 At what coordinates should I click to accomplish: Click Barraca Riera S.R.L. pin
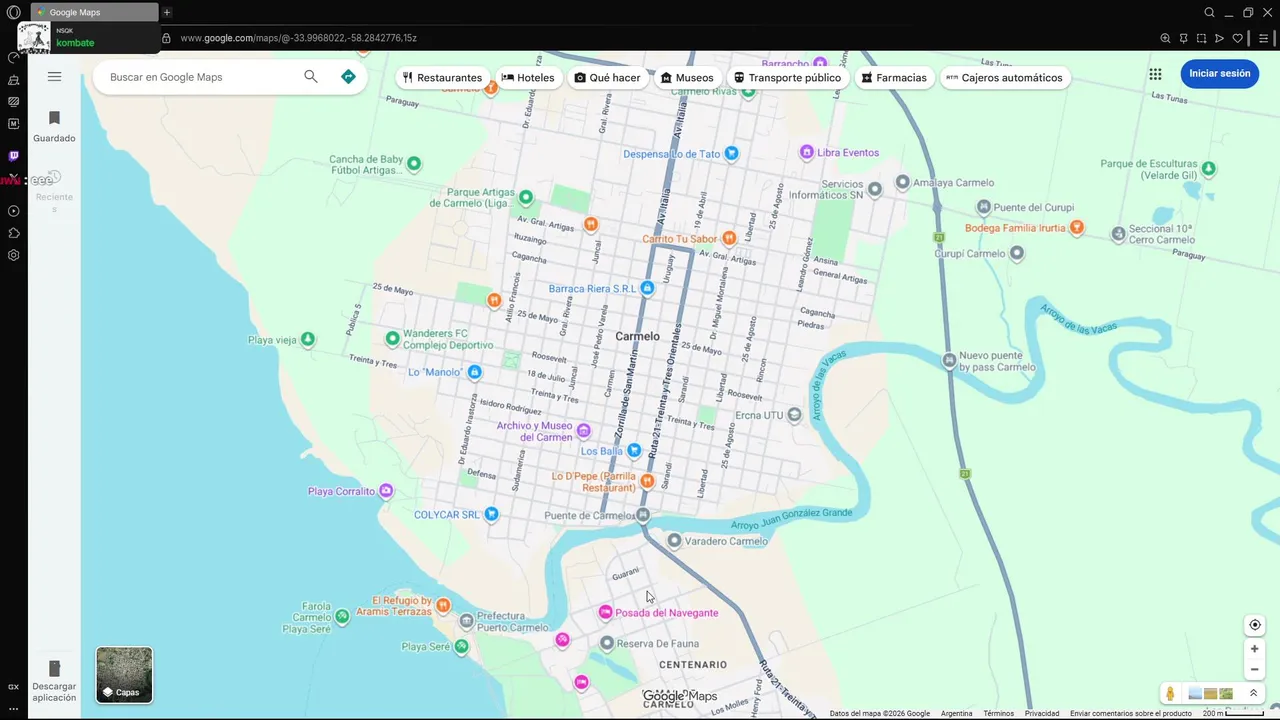[x=647, y=288]
